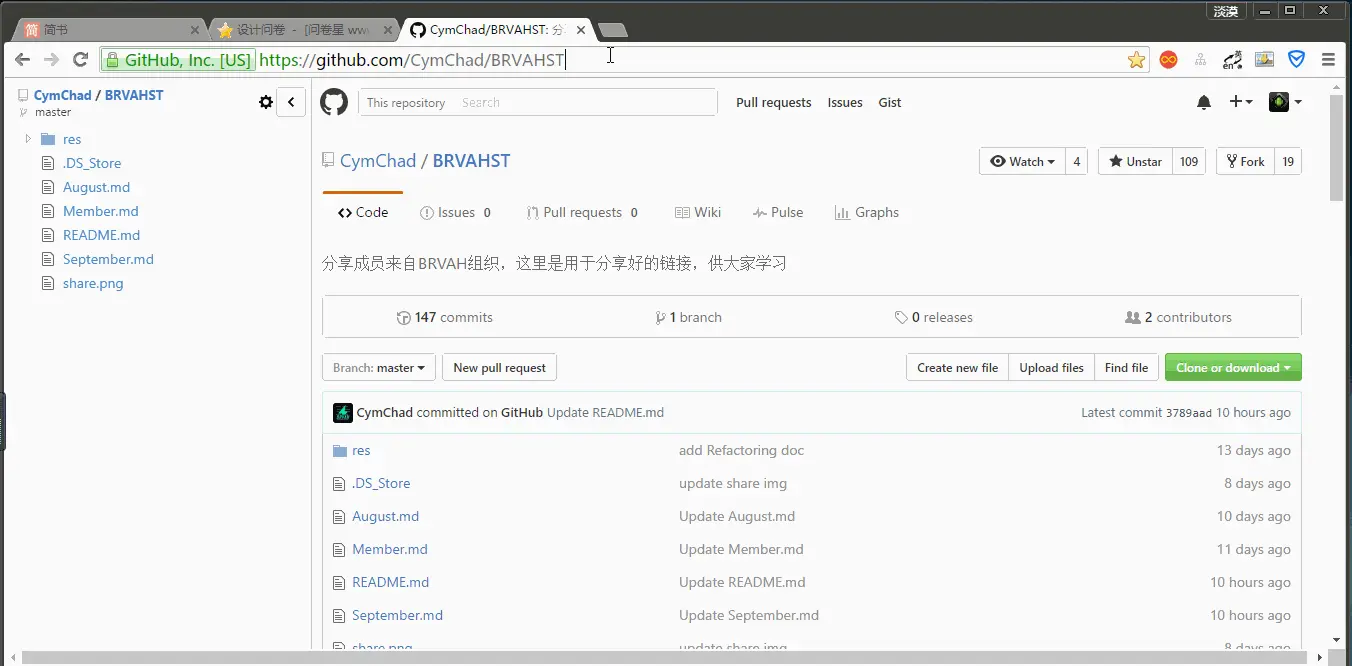The height and width of the screenshot is (666, 1352).
Task: Open September.md in the sidebar tree
Action: point(108,259)
